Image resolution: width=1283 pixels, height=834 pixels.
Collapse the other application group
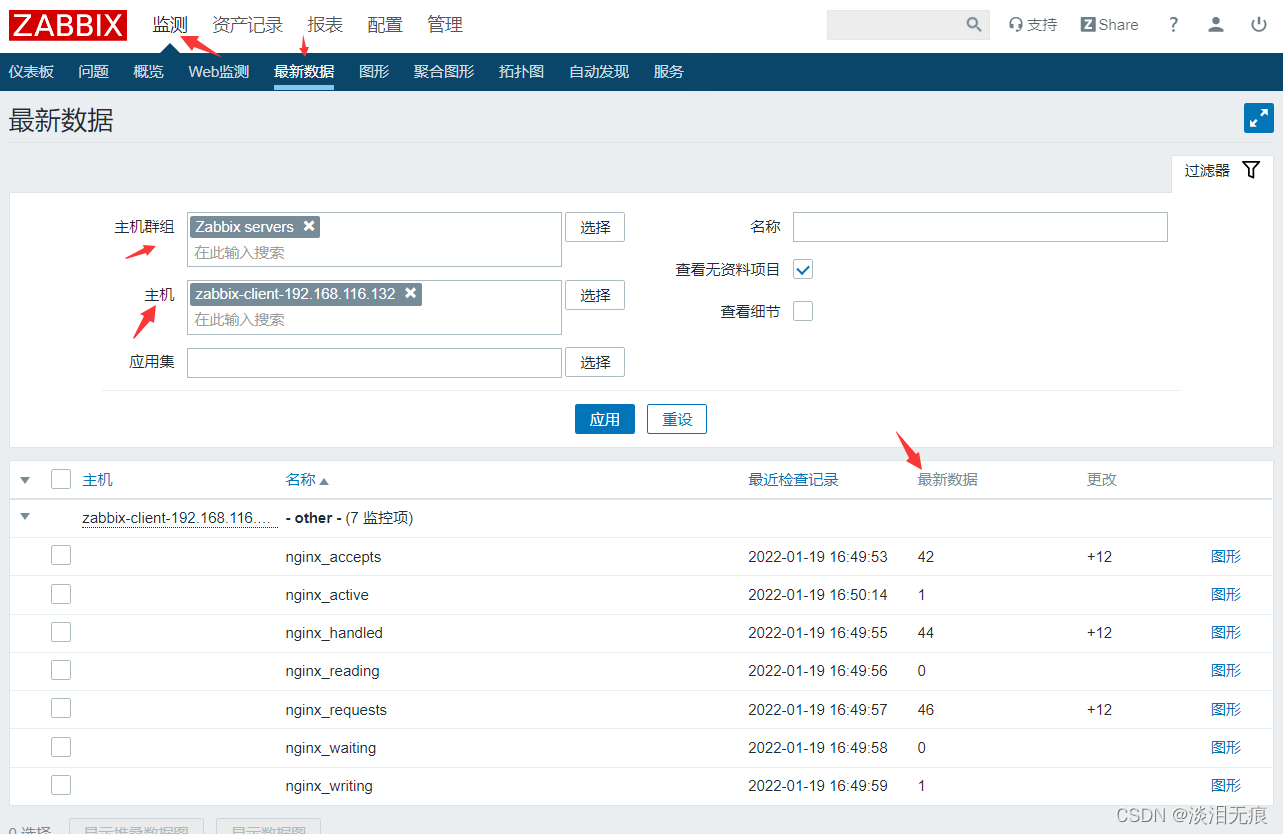coord(25,517)
